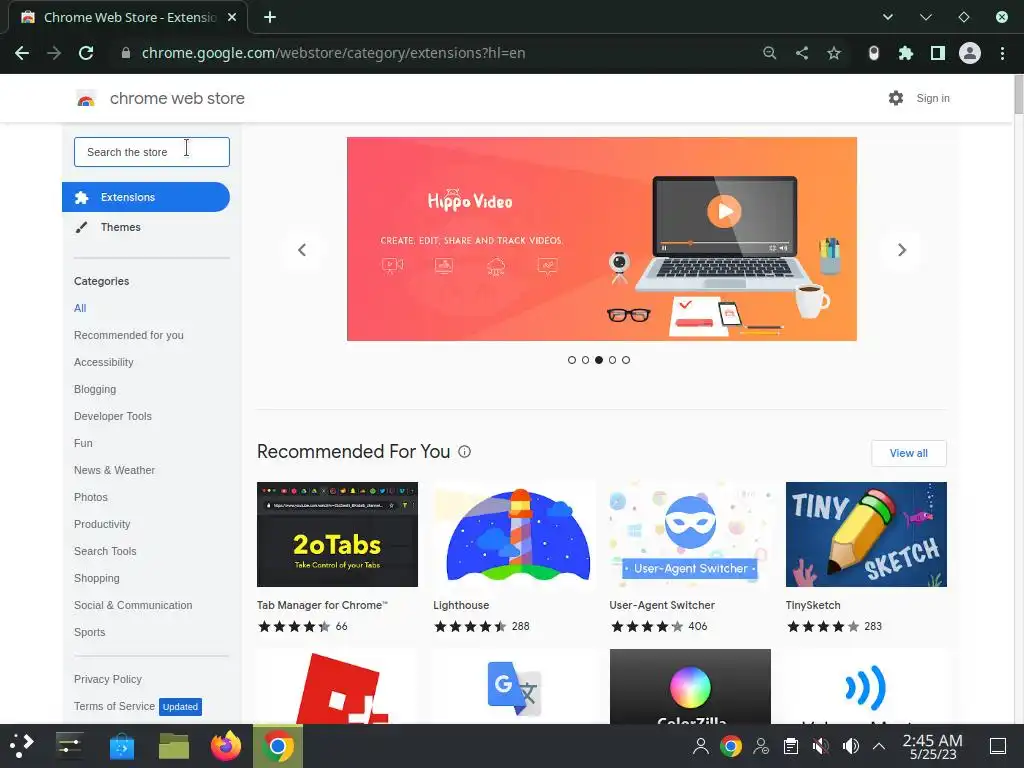
Task: Open the User-Agent Switcher extension
Action: tap(690, 558)
